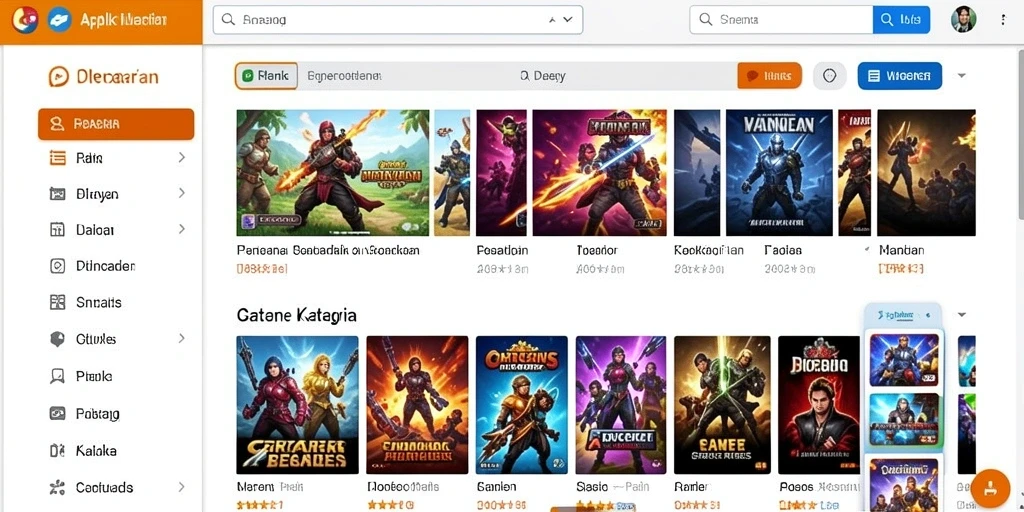1024x512 pixels.
Task: Click the orange floating action button
Action: pos(991,488)
